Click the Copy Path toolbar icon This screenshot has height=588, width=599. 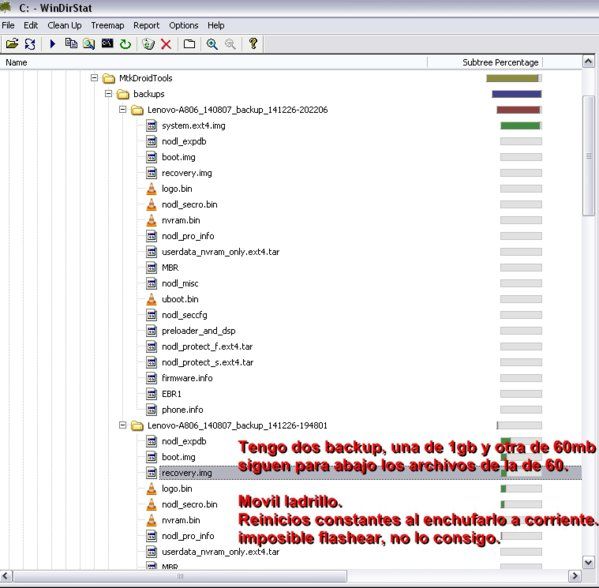click(x=71, y=44)
